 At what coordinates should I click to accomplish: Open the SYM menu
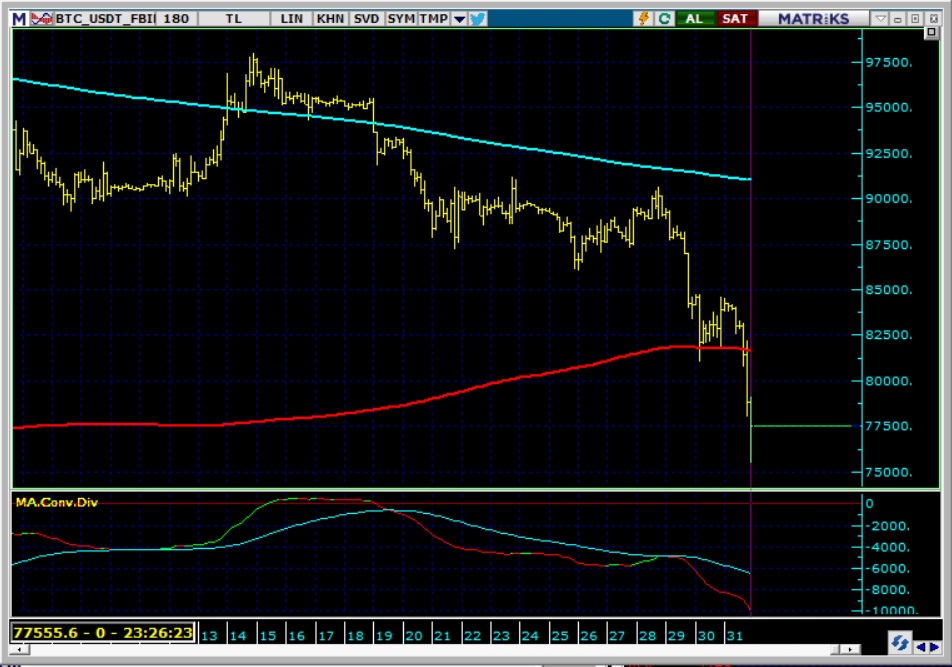401,19
